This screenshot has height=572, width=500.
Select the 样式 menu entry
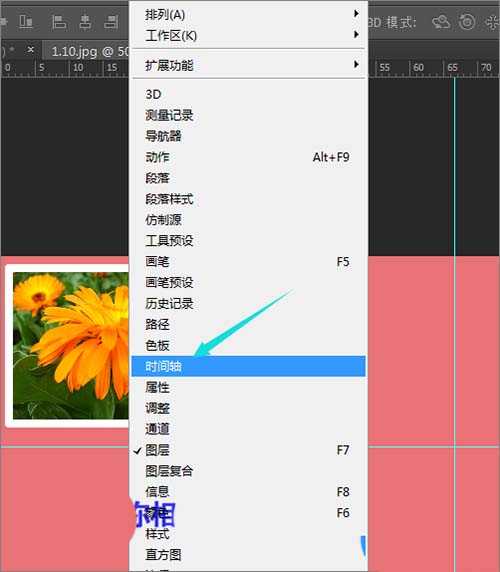click(248, 534)
